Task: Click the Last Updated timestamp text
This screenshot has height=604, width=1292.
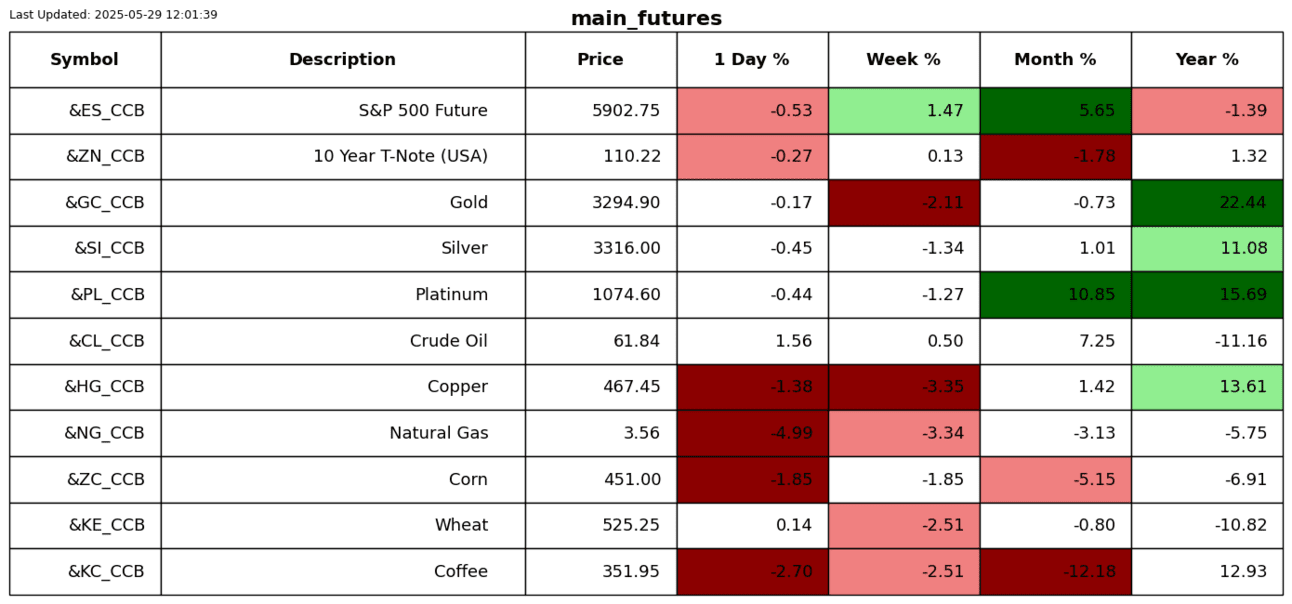Action: point(113,15)
